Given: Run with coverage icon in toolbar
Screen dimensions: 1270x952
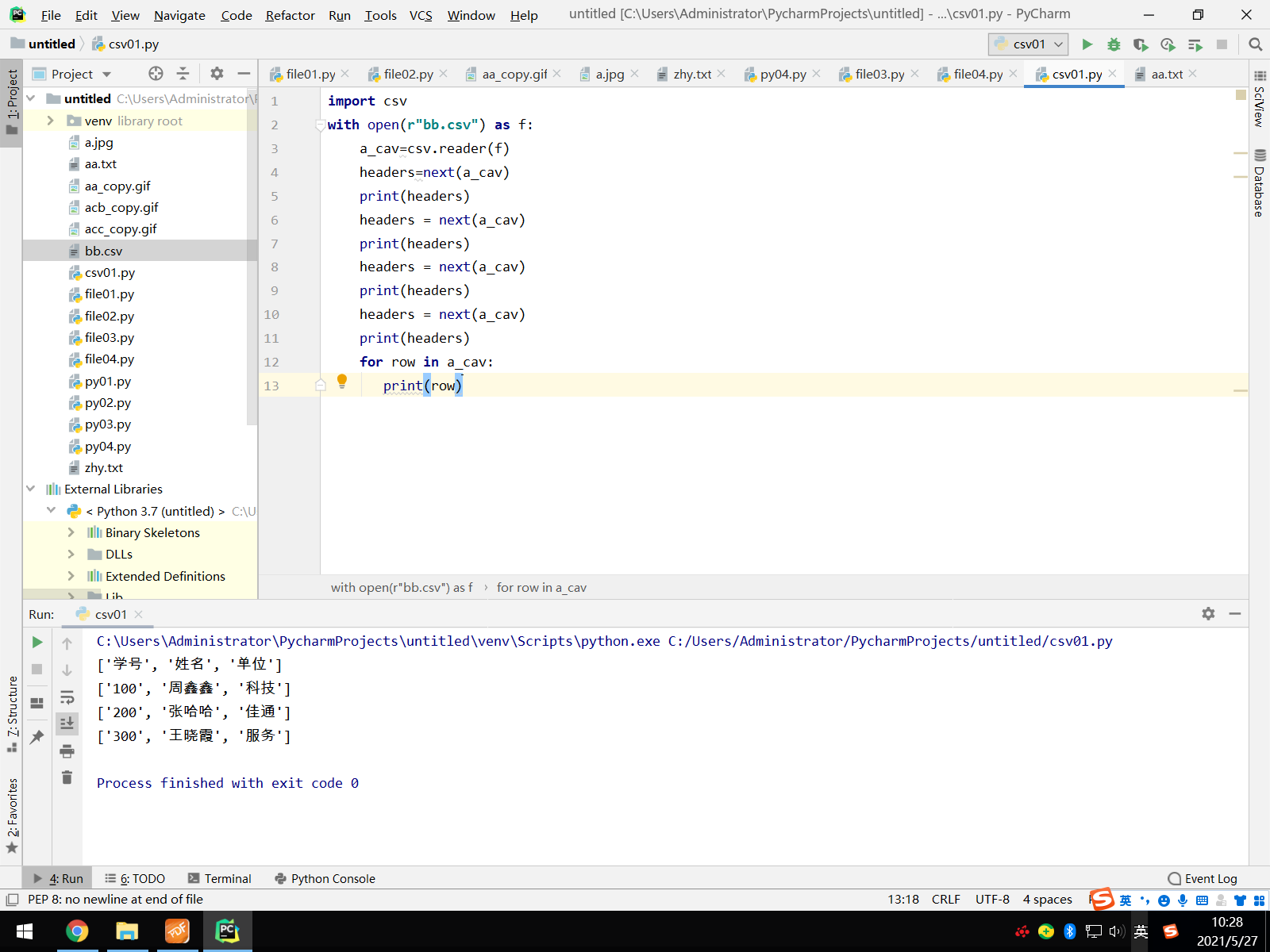Looking at the screenshot, I should (x=1141, y=44).
